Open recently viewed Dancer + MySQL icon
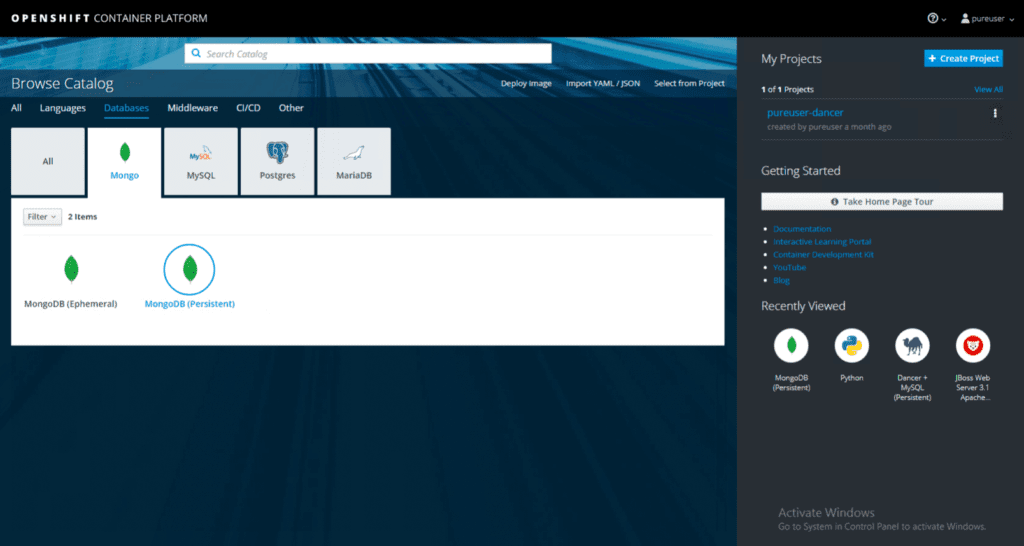The image size is (1024, 546). (912, 345)
